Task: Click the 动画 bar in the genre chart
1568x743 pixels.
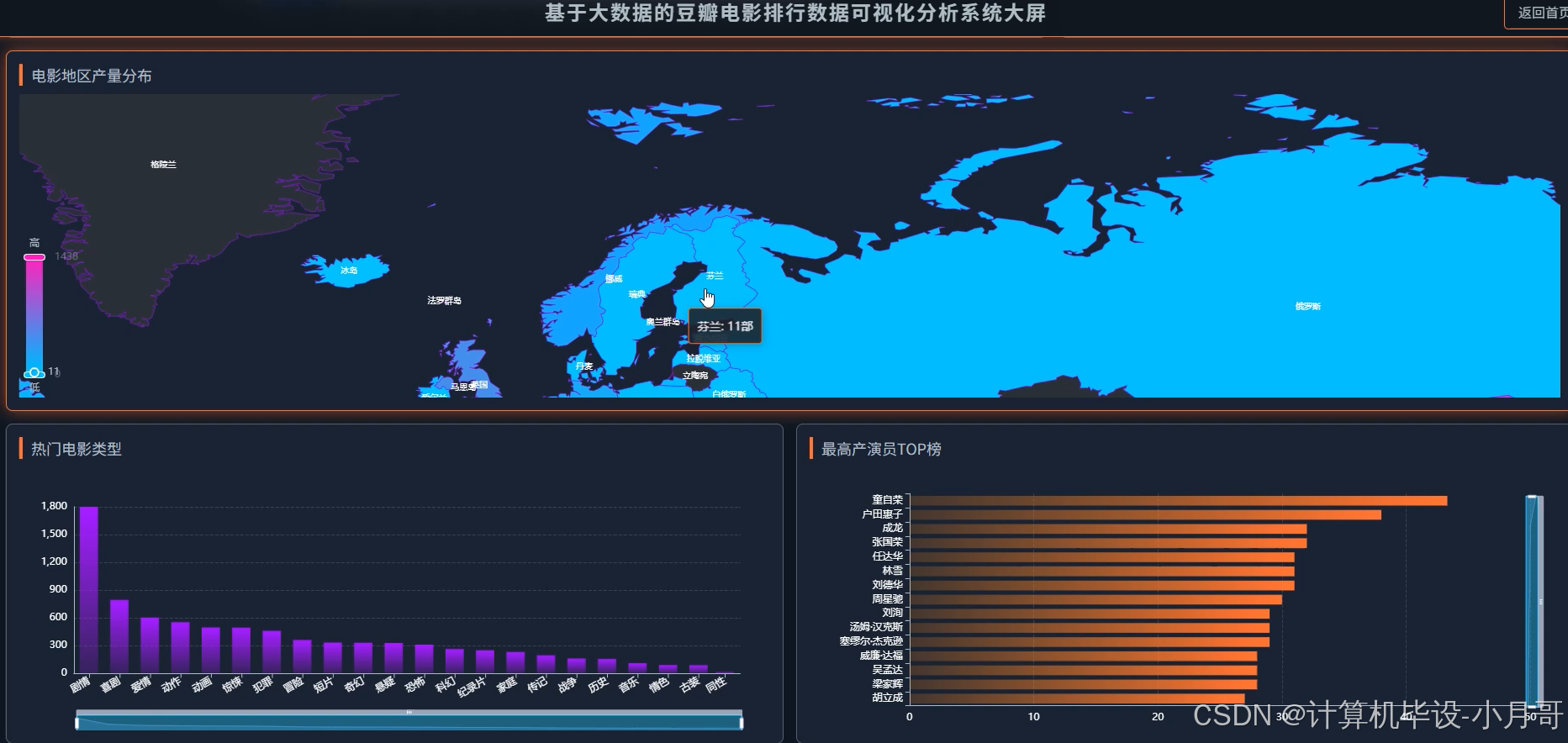Action: point(210,650)
